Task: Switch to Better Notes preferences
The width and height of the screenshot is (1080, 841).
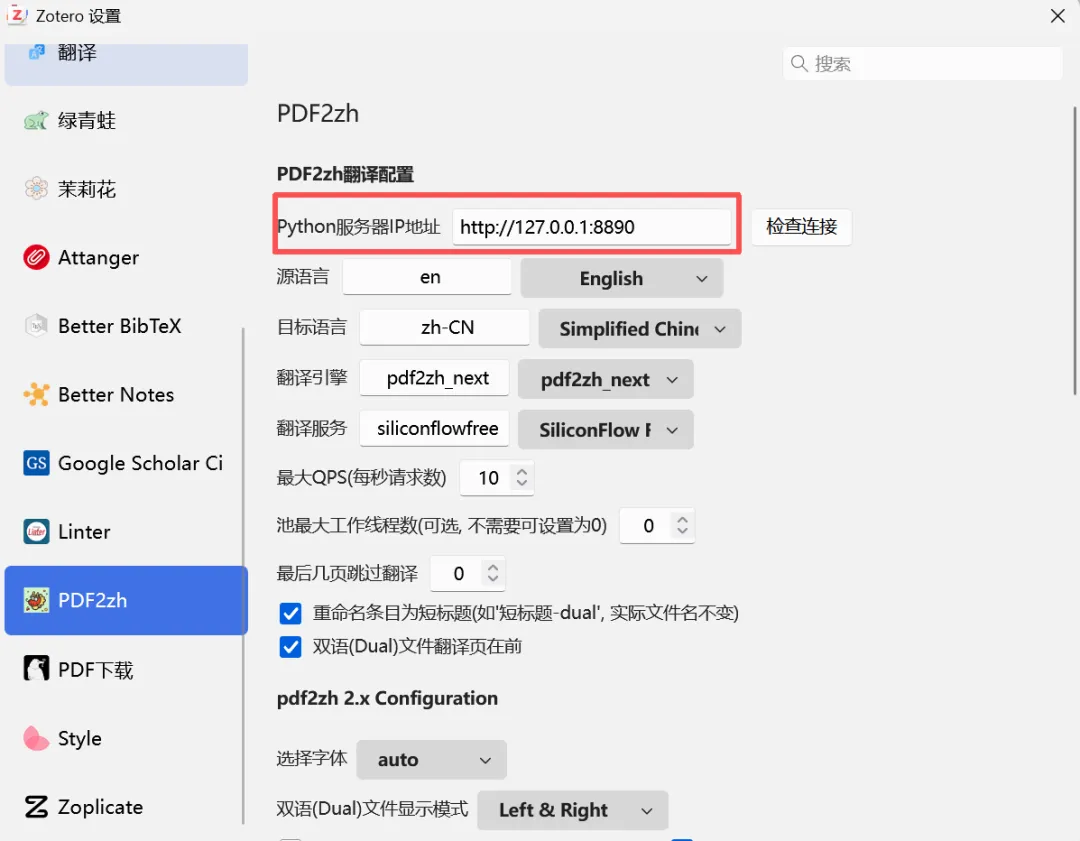Action: tap(126, 395)
